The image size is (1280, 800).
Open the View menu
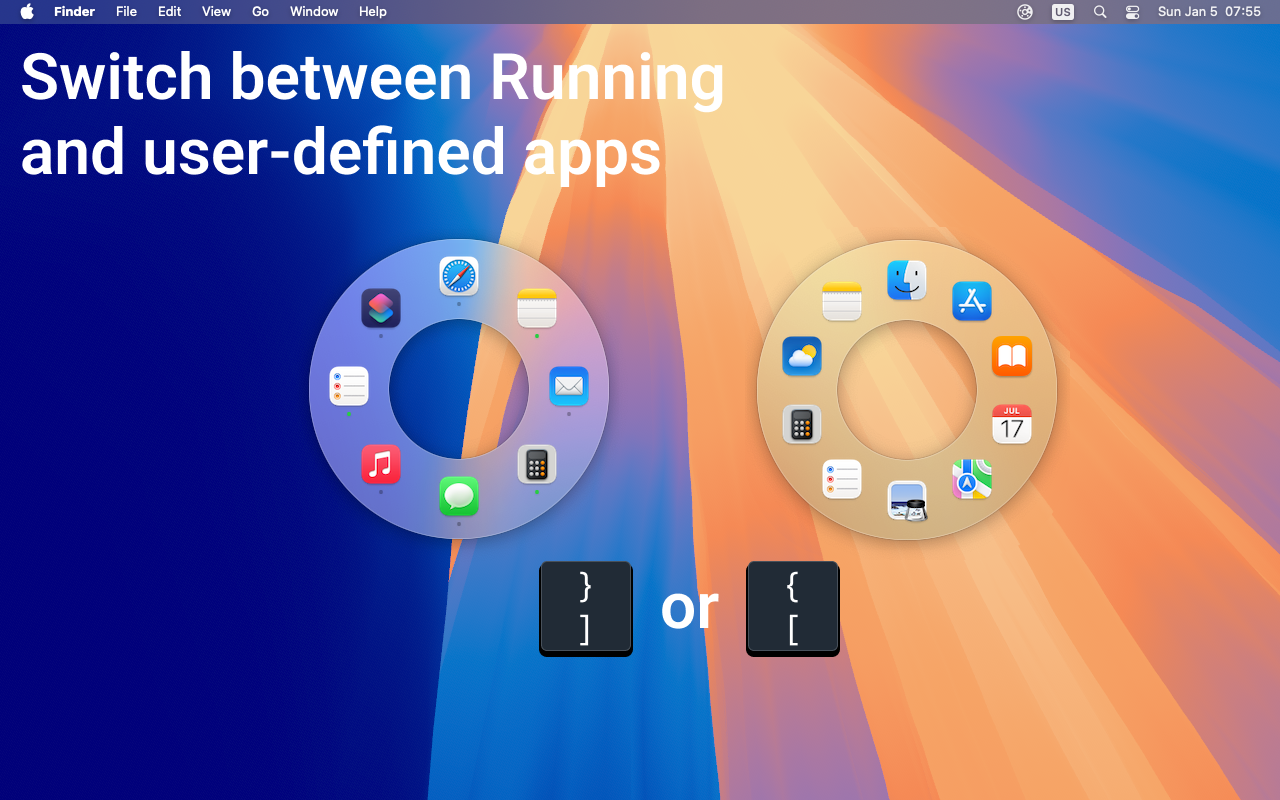pos(216,12)
